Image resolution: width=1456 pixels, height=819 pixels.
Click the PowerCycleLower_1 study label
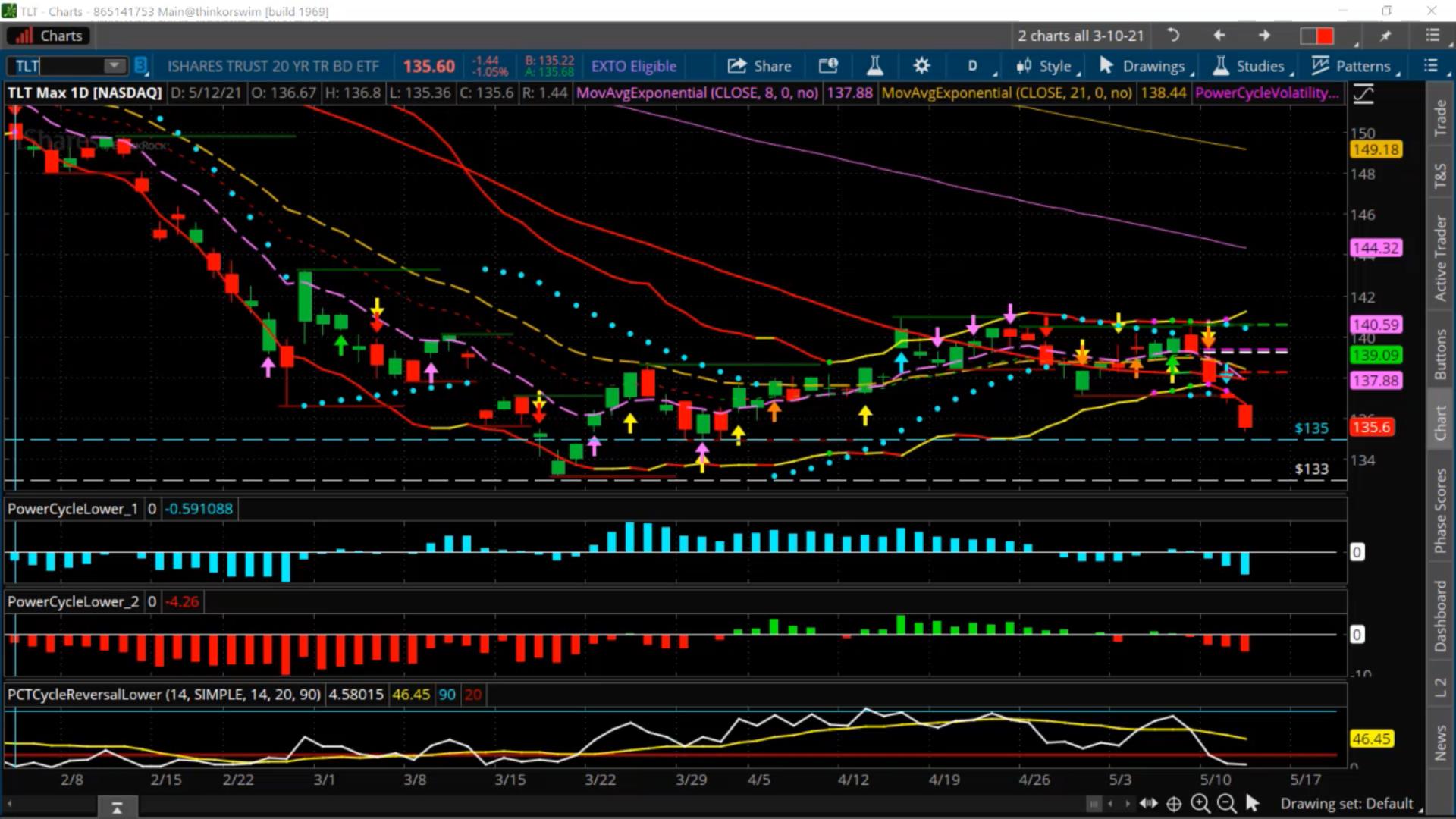point(73,509)
